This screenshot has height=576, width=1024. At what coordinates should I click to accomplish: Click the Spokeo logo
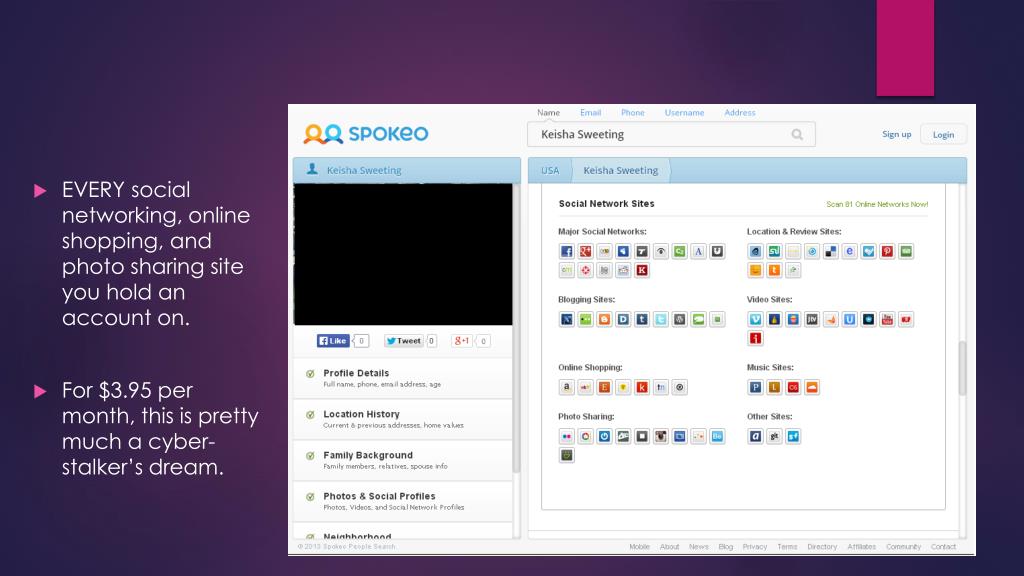(366, 134)
